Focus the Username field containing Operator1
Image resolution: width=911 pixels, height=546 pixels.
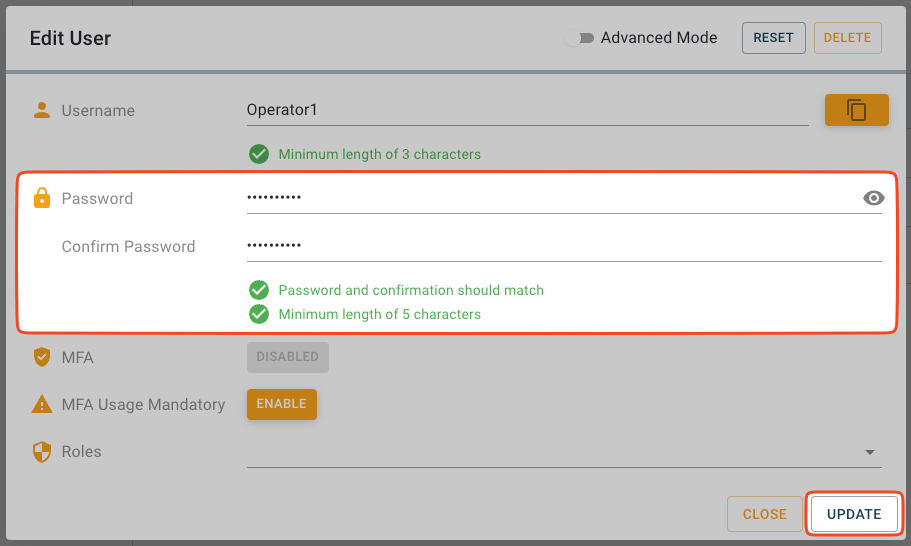(x=526, y=110)
